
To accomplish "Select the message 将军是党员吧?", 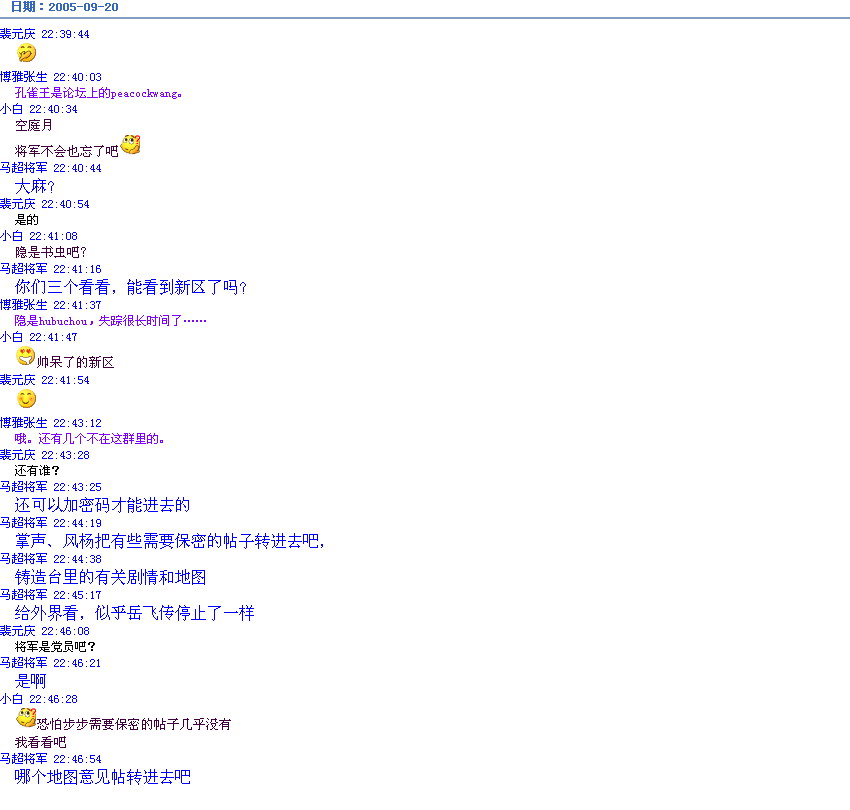I will (55, 647).
